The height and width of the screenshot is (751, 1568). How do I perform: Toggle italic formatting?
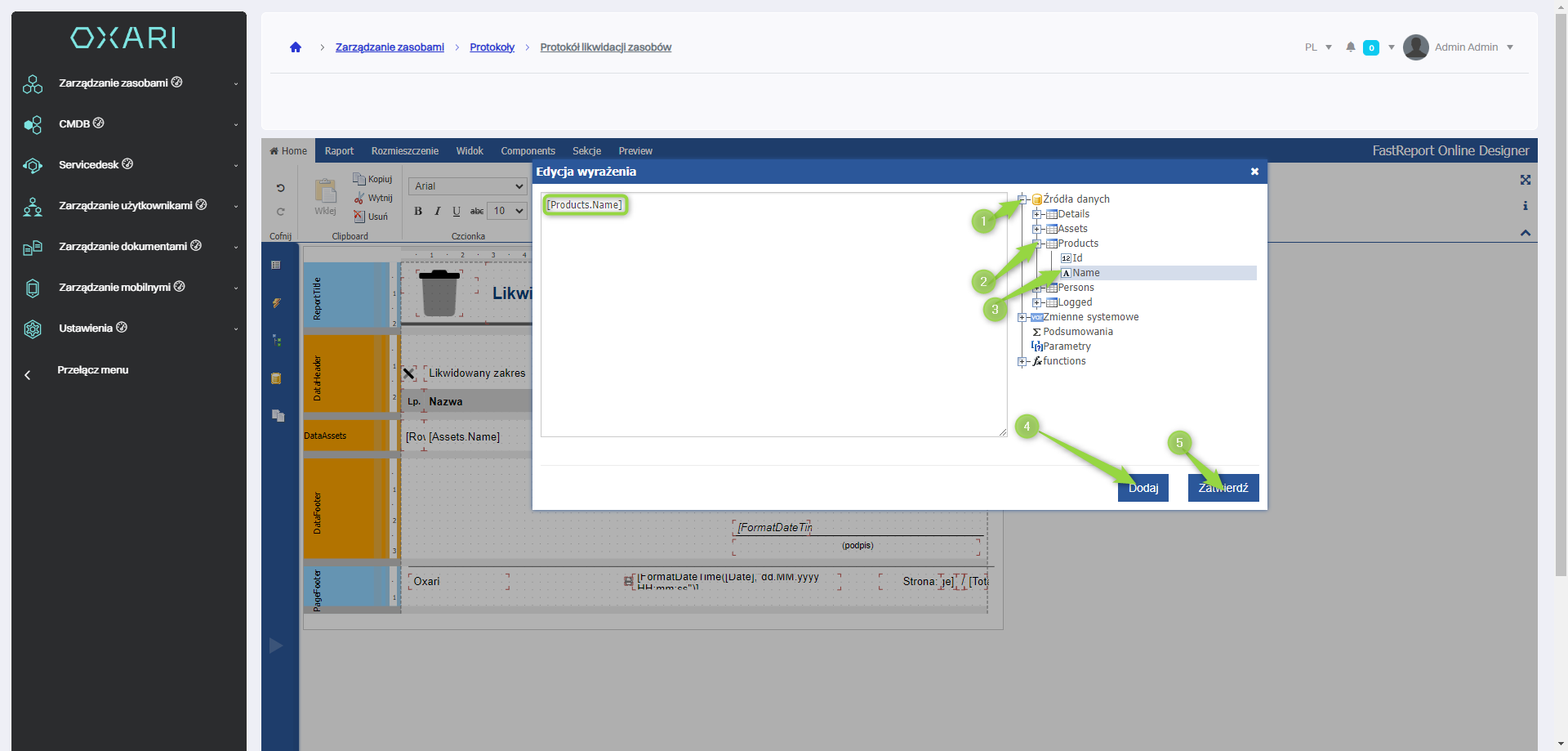click(438, 211)
